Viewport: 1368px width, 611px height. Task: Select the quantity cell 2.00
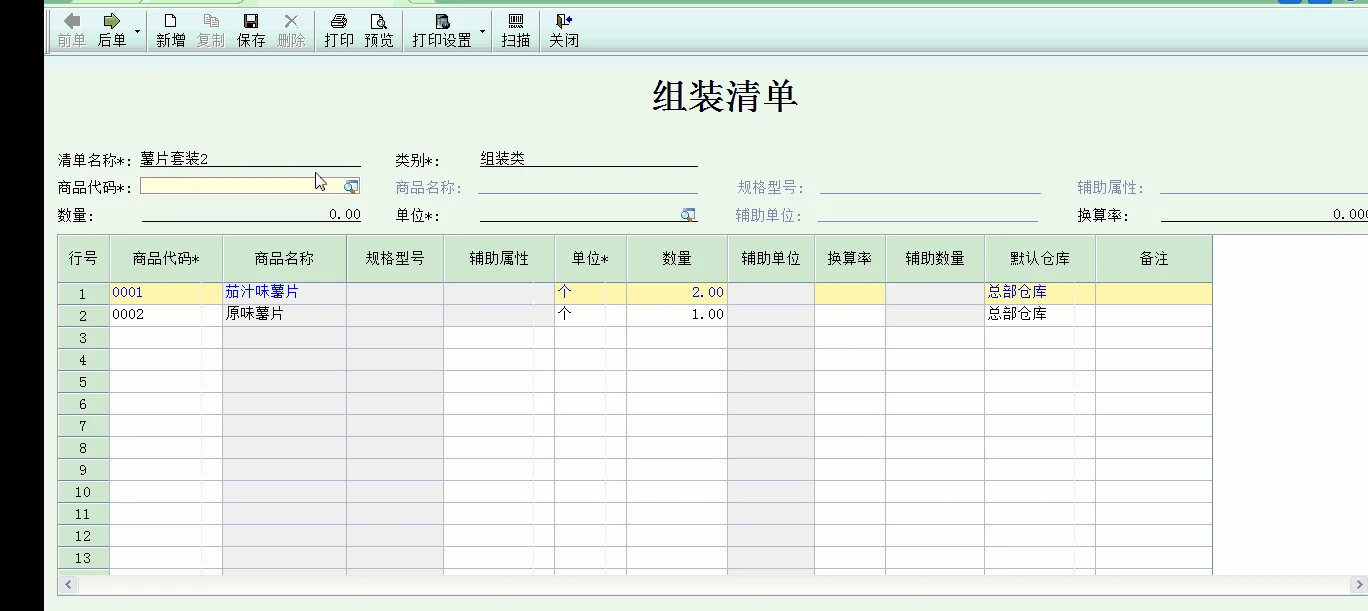pyautogui.click(x=677, y=293)
